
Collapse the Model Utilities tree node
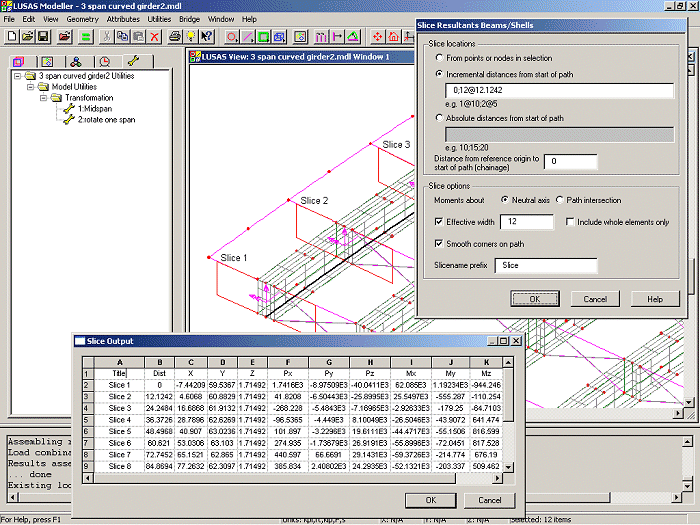click(x=30, y=87)
